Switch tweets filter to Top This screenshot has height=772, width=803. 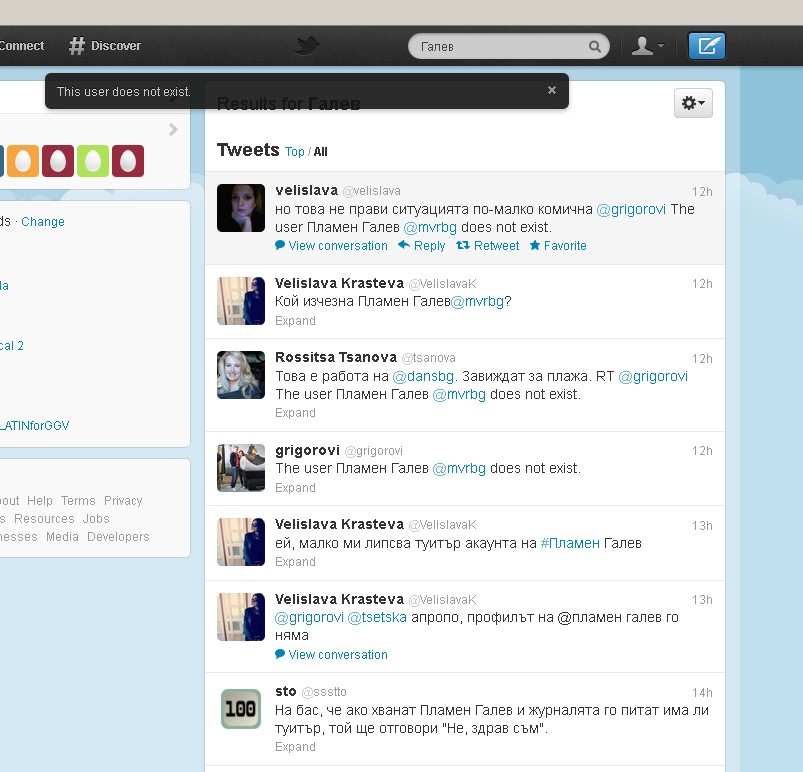tap(294, 152)
